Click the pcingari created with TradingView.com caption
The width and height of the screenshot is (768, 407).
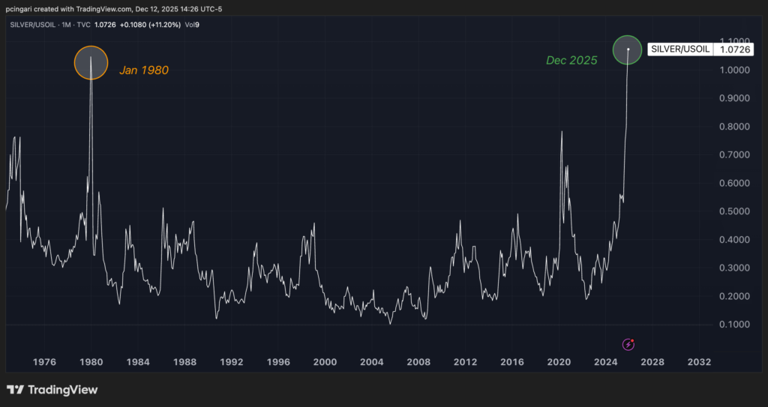click(x=114, y=9)
